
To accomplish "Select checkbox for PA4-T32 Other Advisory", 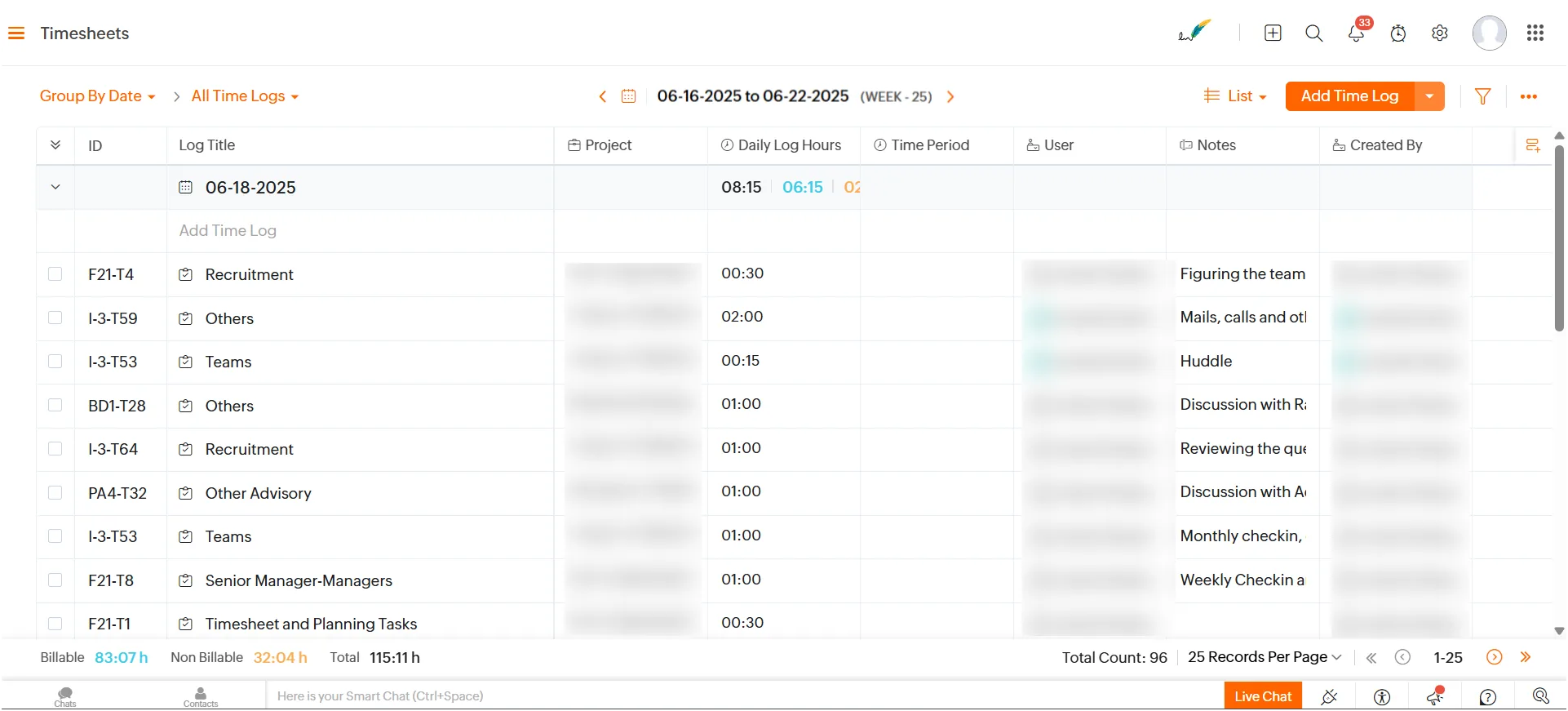I will coord(55,493).
